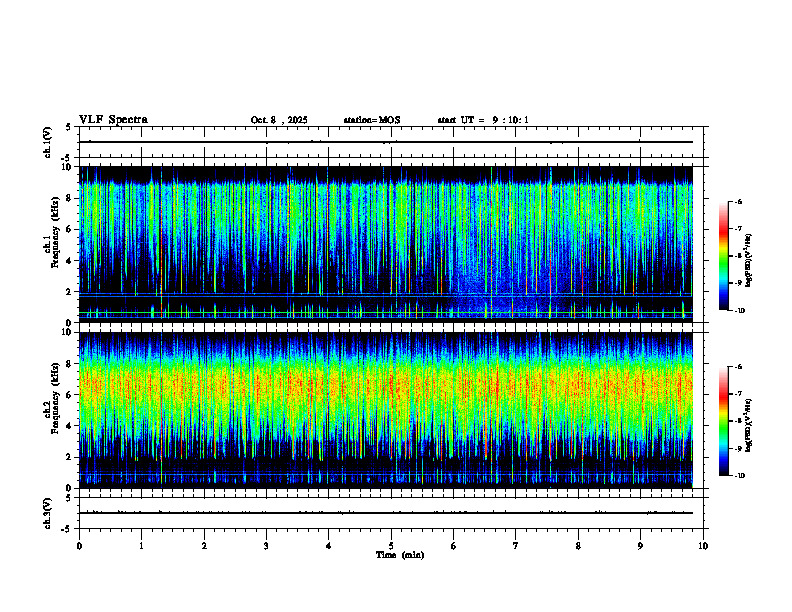
Task: Click the "-10" tick on ch.2 colorbar
Action: tap(739, 476)
